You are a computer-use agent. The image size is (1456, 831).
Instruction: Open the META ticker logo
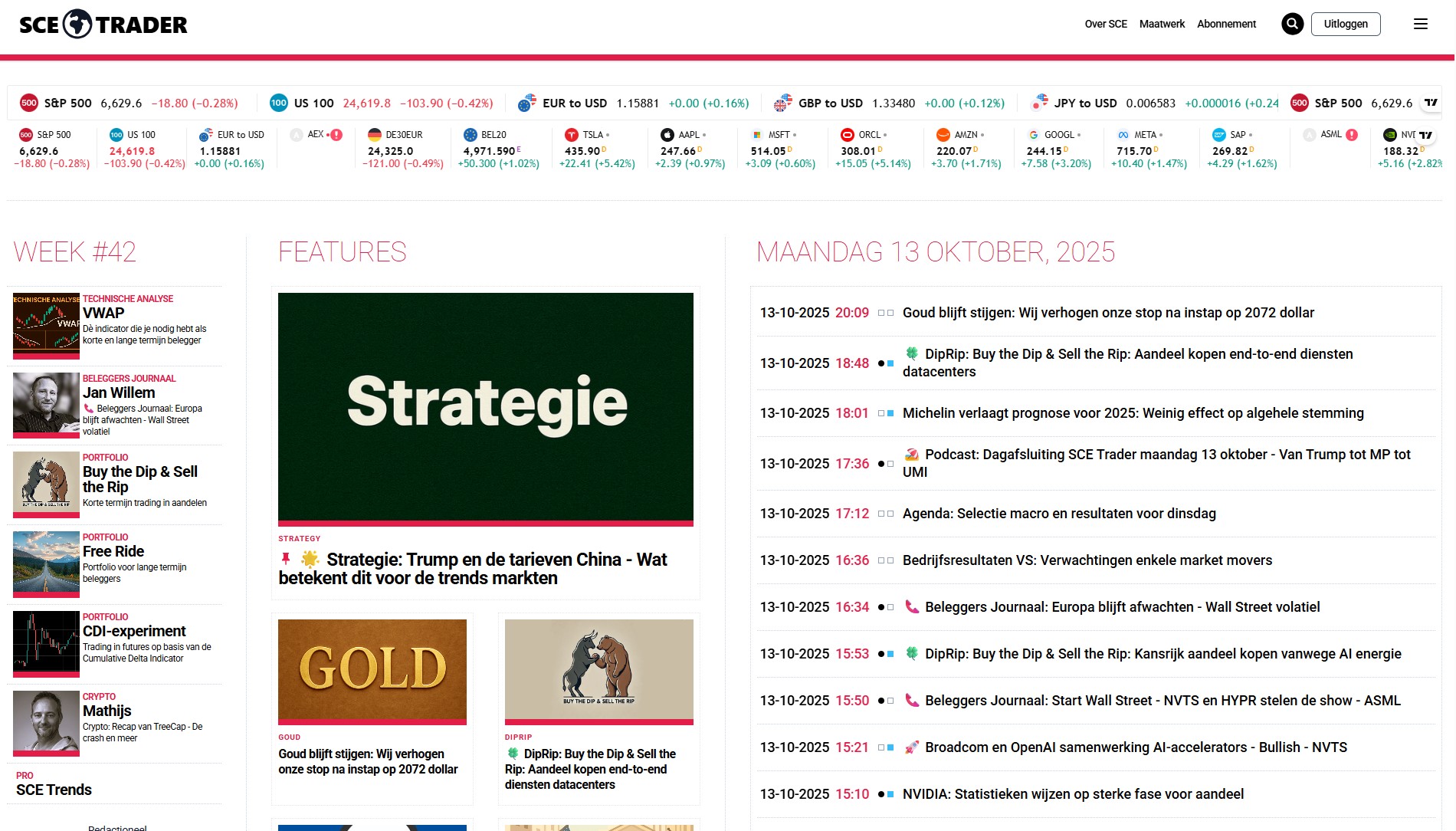click(1123, 135)
